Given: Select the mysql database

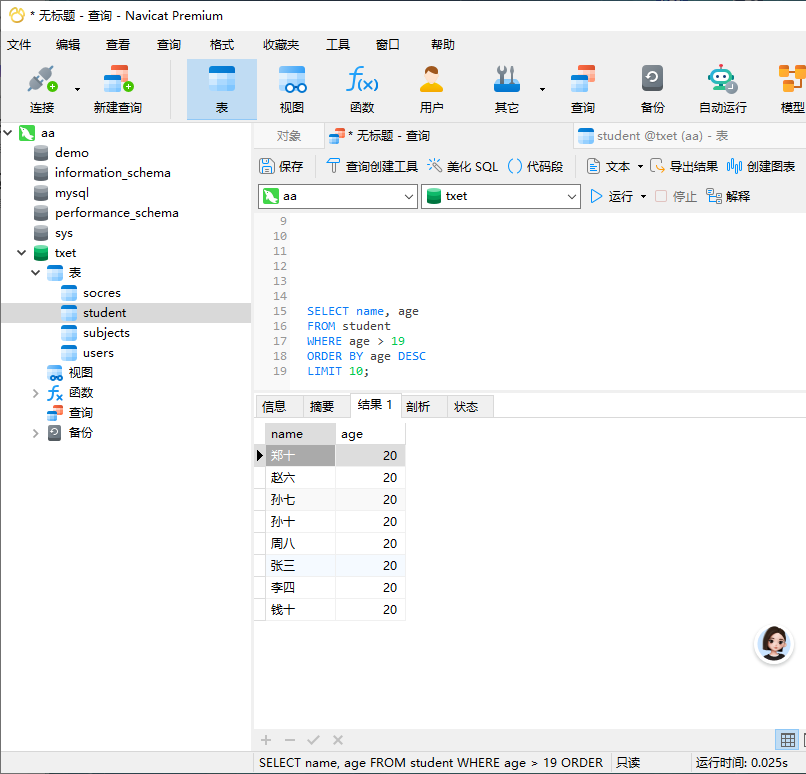Looking at the screenshot, I should 72,193.
